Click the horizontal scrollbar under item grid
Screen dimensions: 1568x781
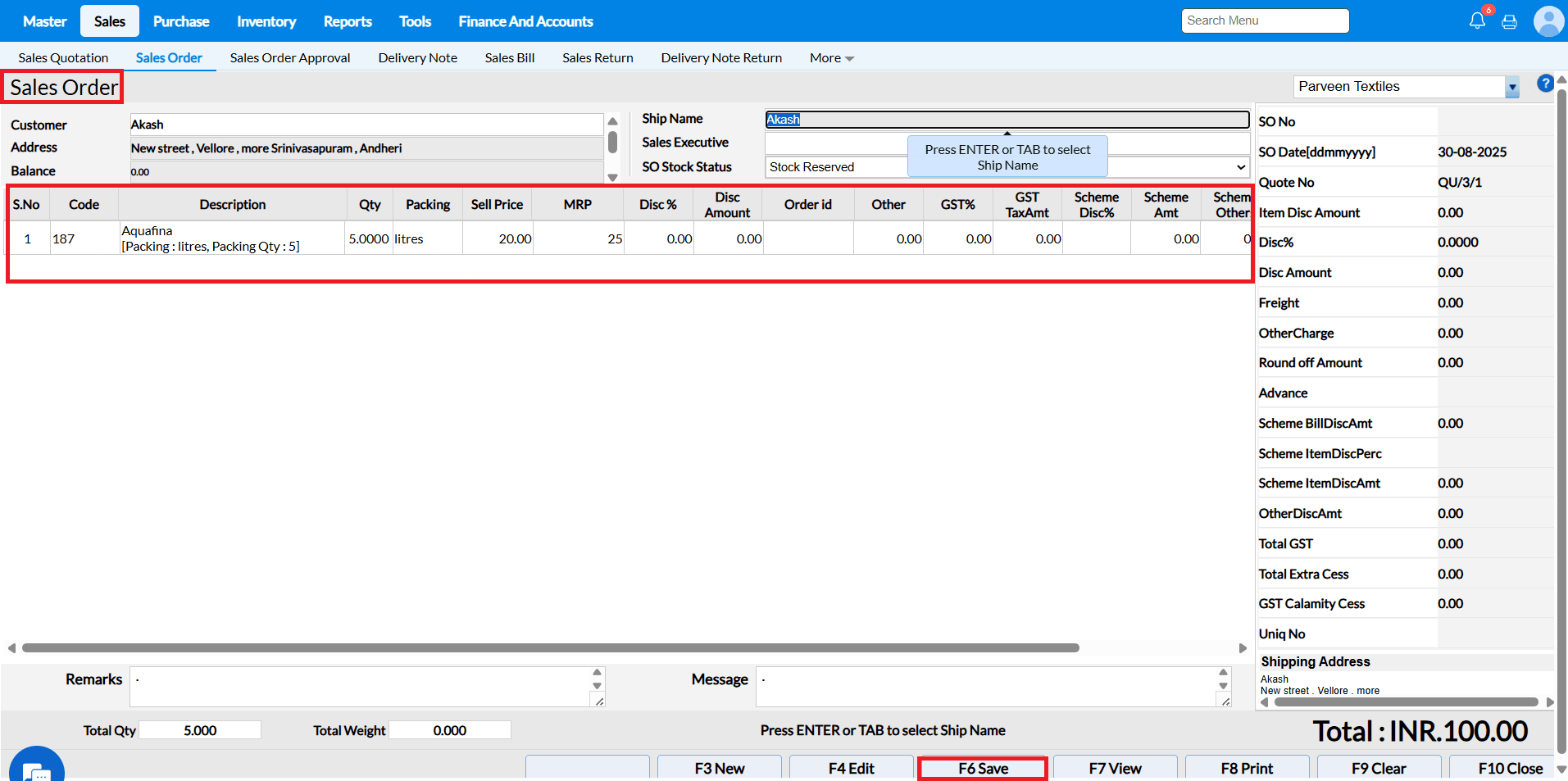(549, 648)
